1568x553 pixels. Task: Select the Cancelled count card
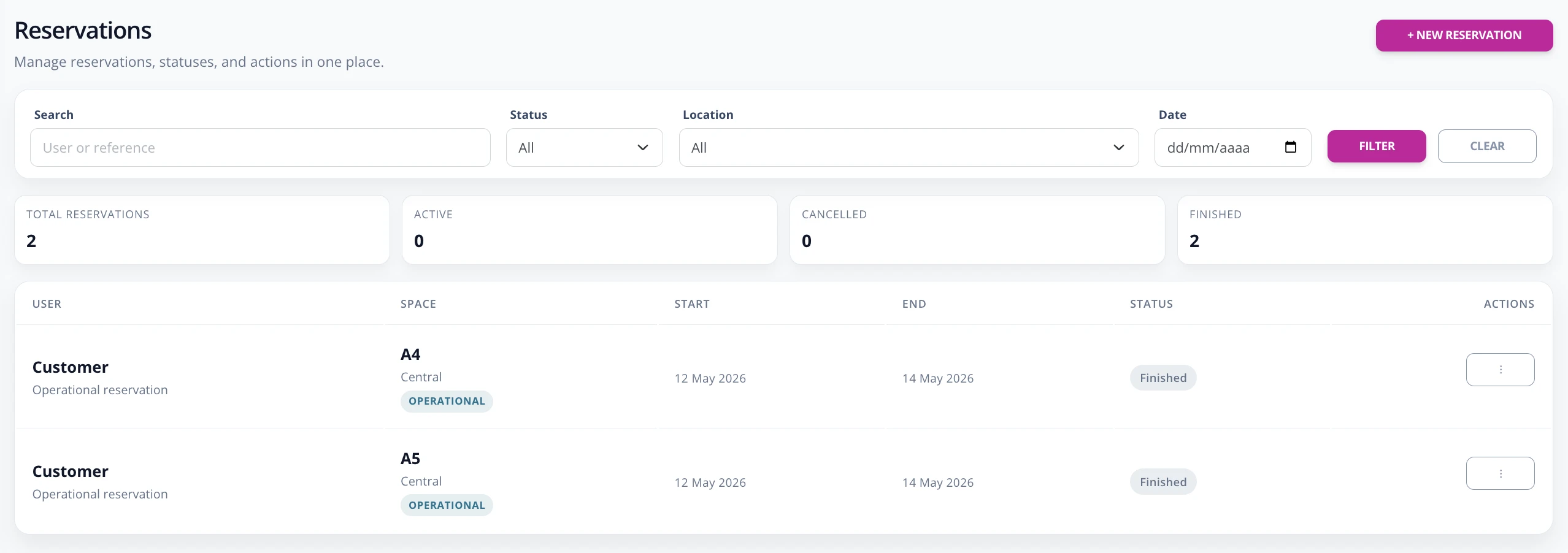pos(977,230)
